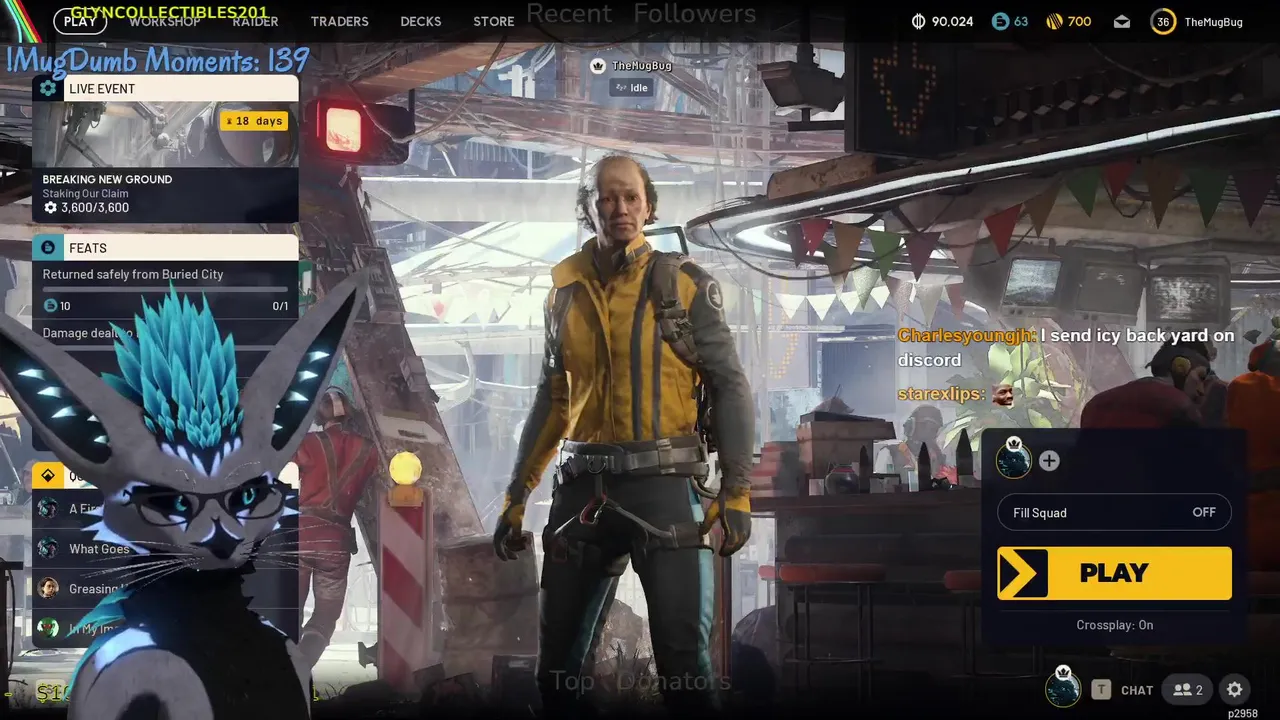Viewport: 1280px width, 720px height.
Task: Open the settings gear in bottom right
Action: point(1235,690)
